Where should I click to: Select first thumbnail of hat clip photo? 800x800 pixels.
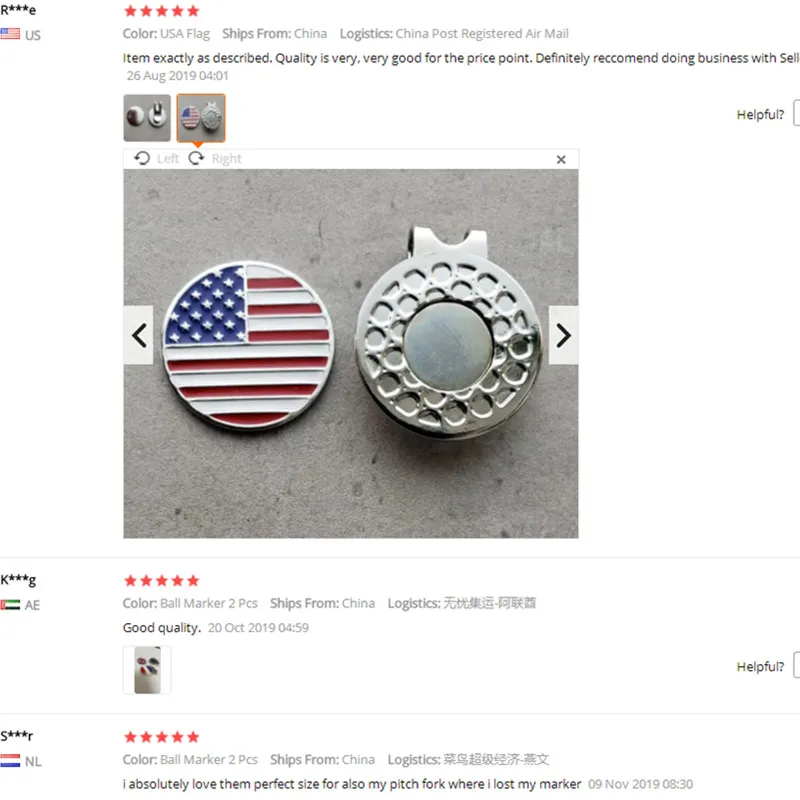[147, 117]
